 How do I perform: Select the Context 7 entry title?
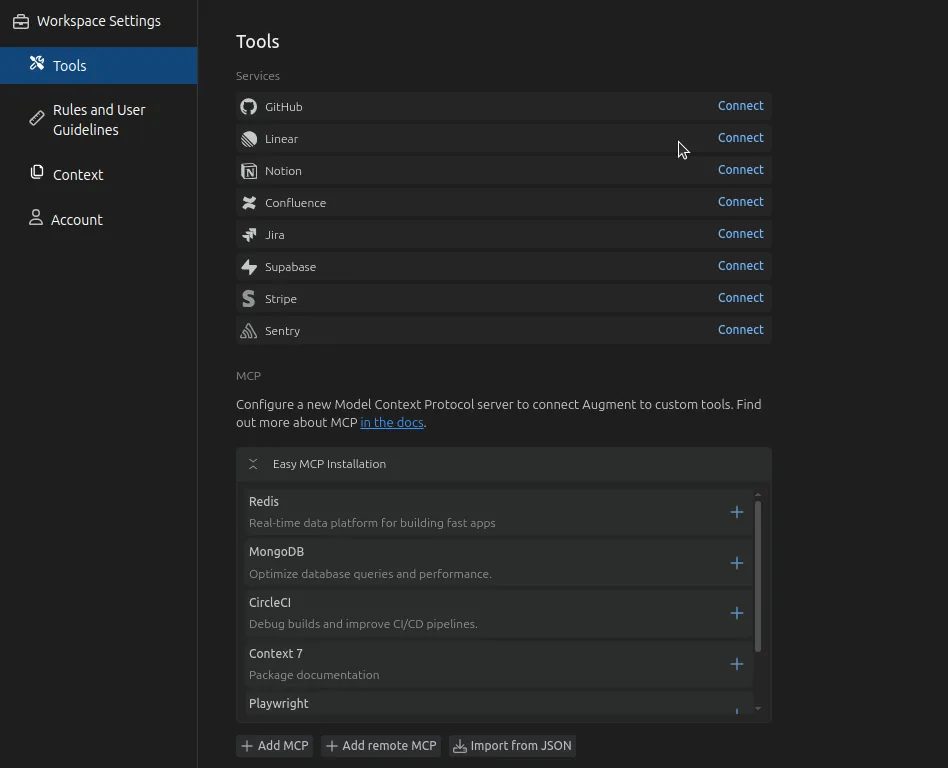tap(276, 654)
